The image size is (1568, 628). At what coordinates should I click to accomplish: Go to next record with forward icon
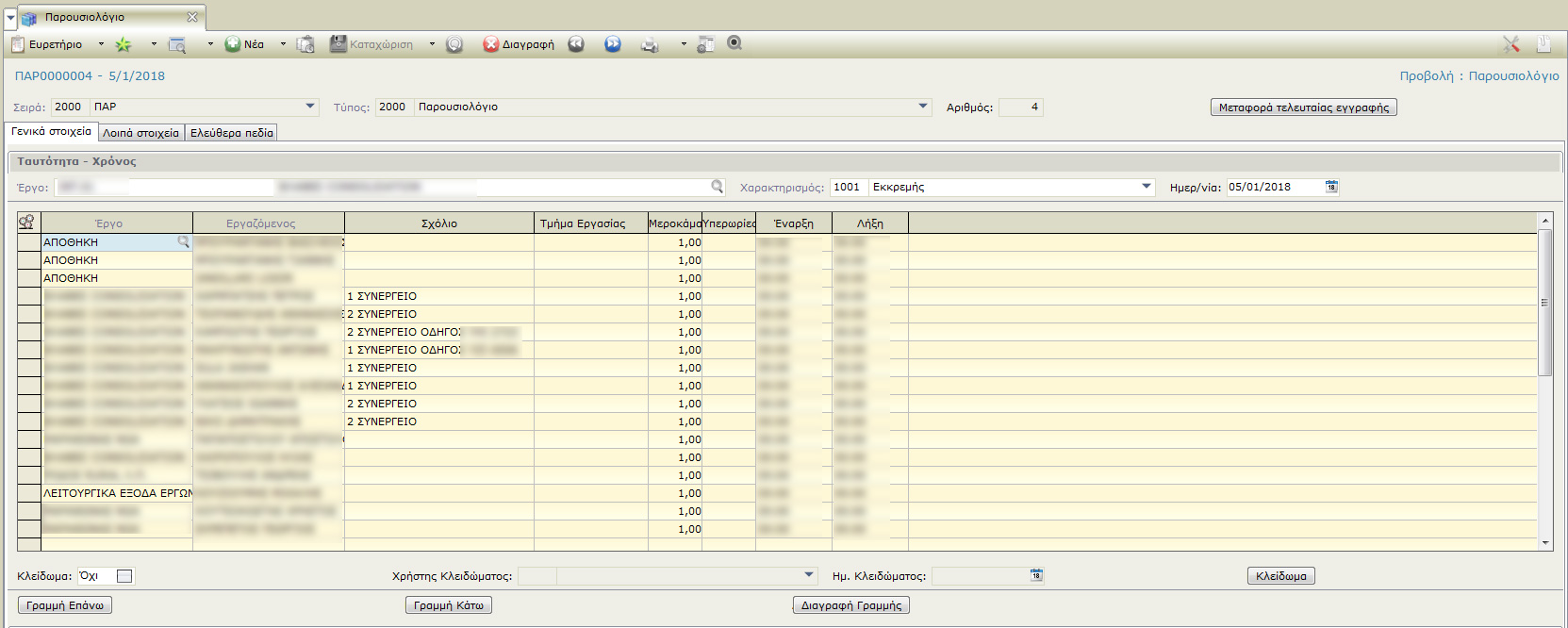[x=613, y=44]
